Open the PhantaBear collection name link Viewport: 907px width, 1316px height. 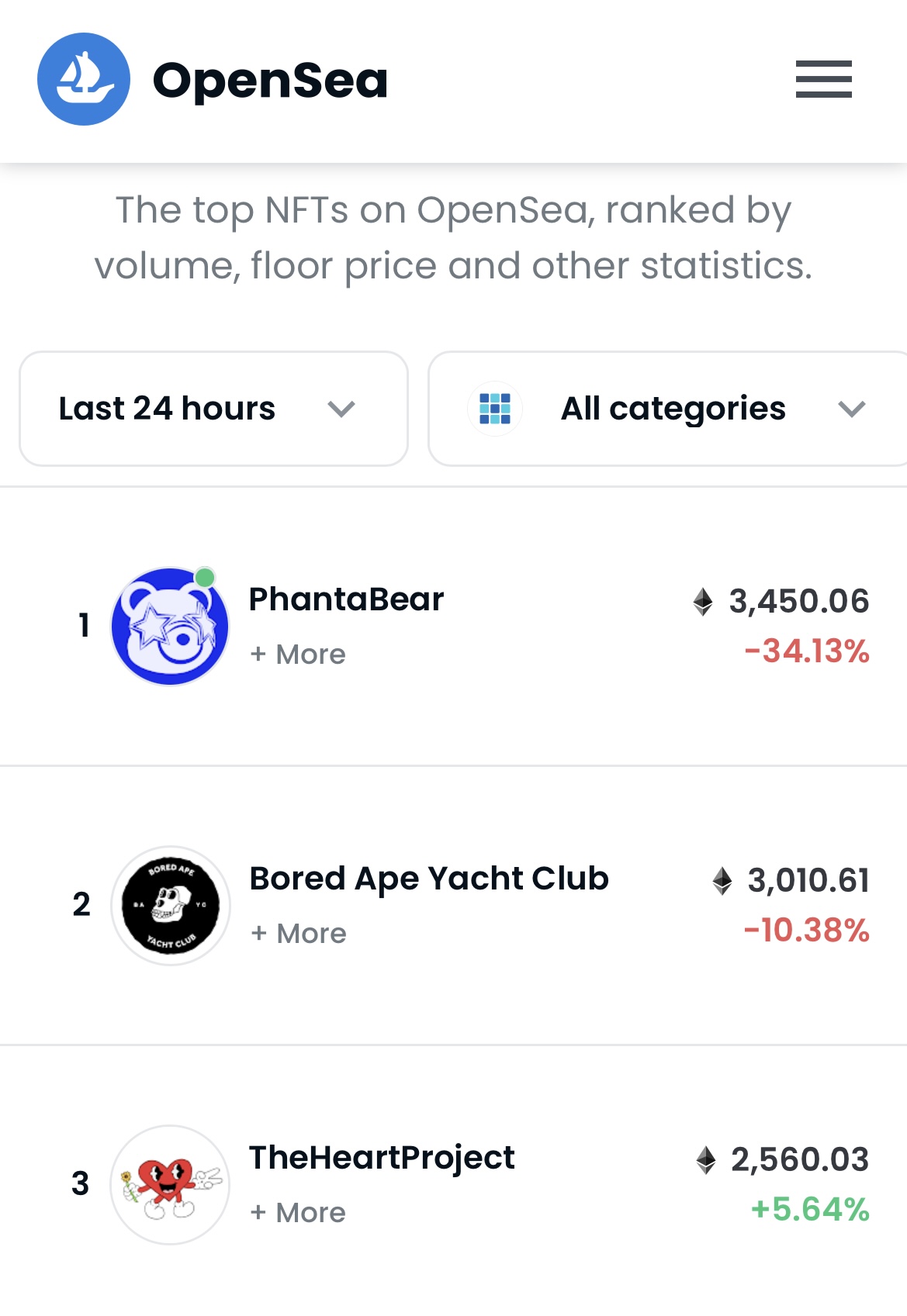click(346, 599)
